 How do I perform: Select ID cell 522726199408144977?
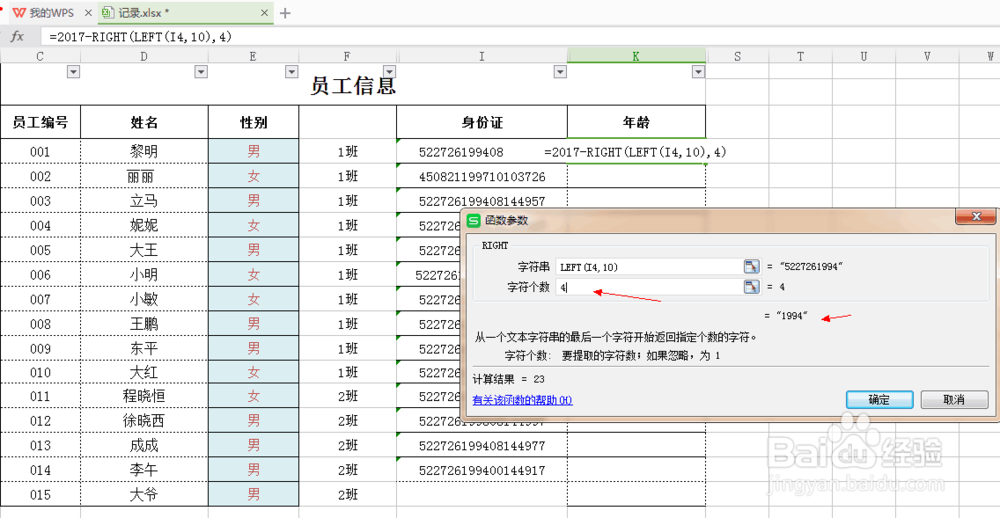(482, 445)
